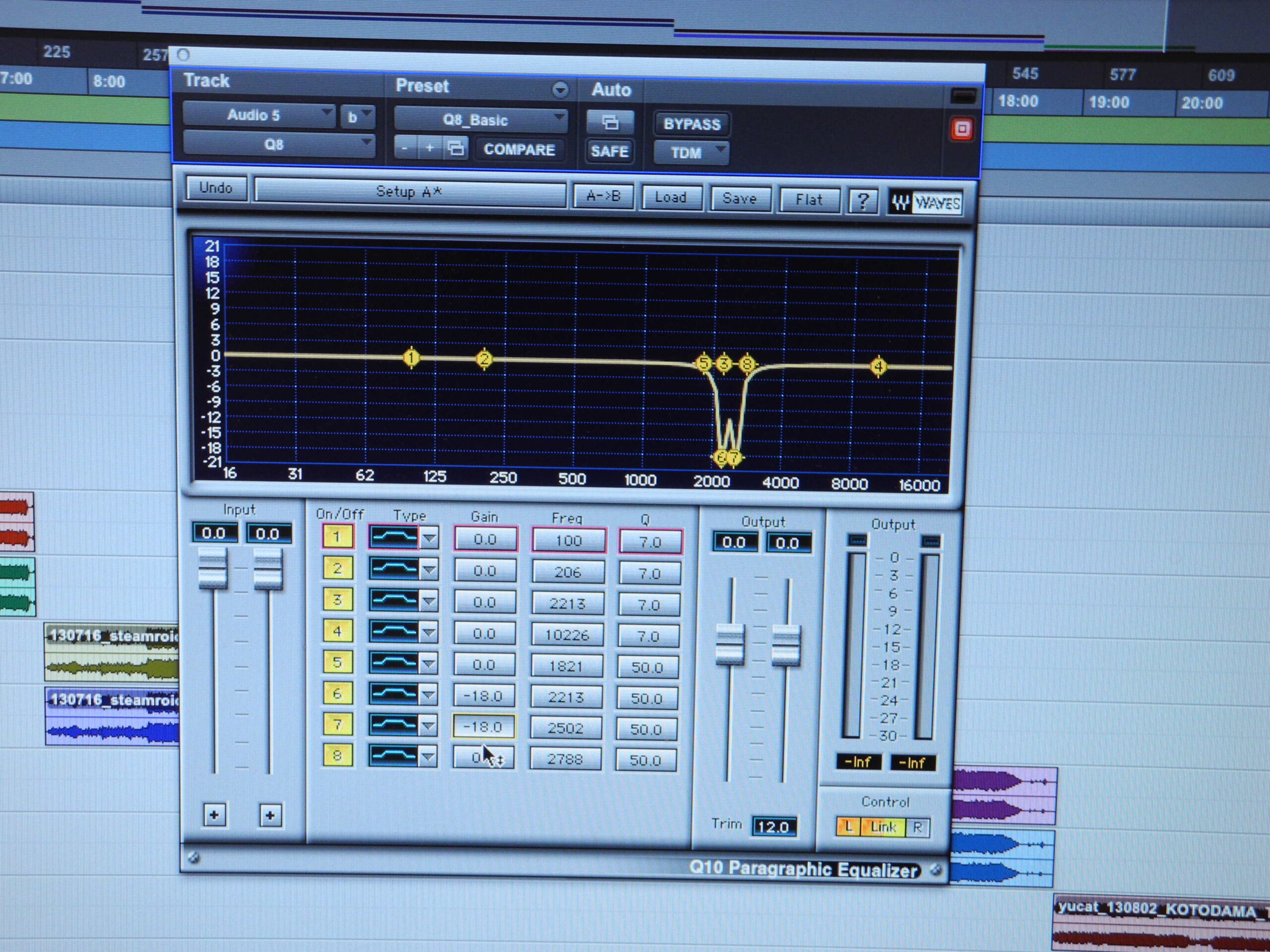Viewport: 1270px width, 952px height.
Task: Select EQ band node 8 on graph
Action: pyautogui.click(x=747, y=363)
